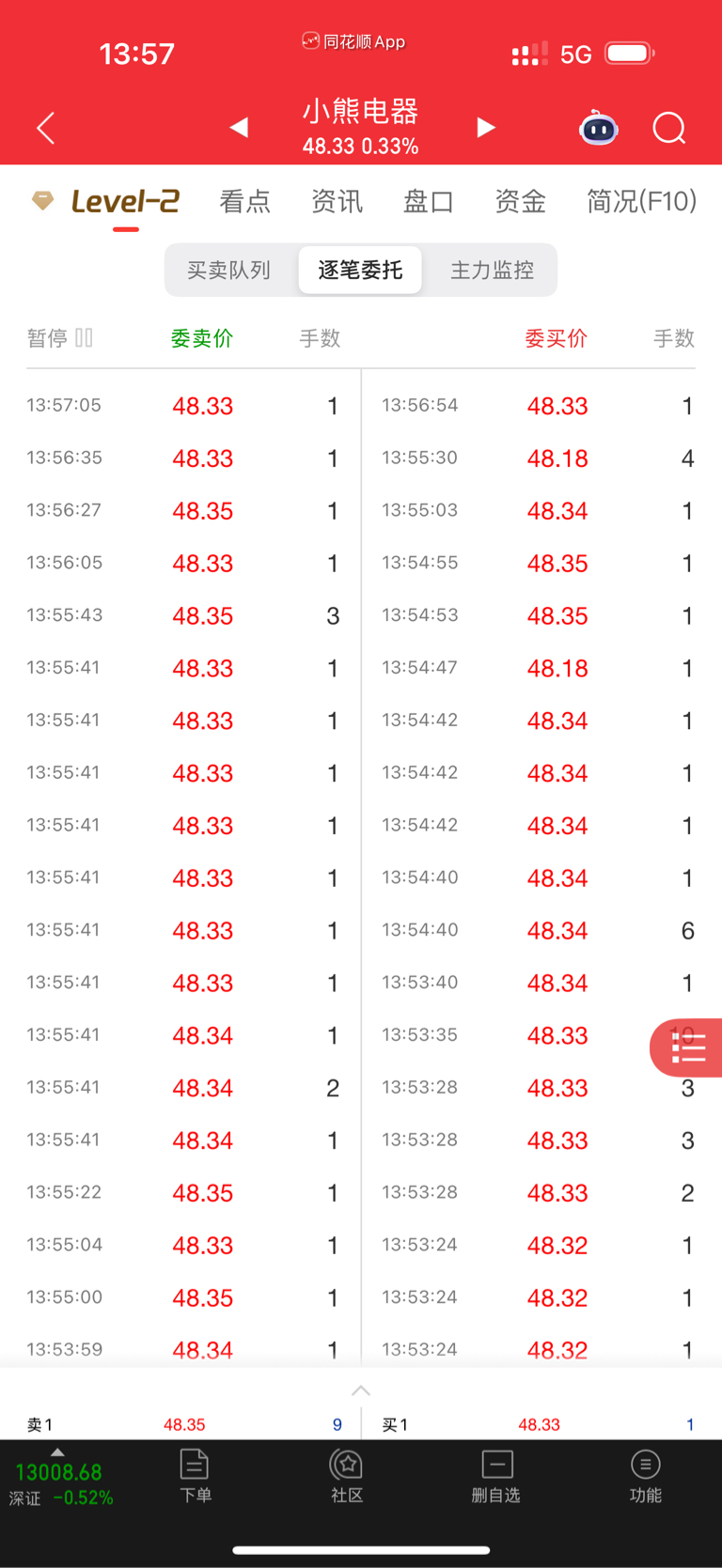The height and width of the screenshot is (1568, 722).
Task: Open the 功能 functions menu icon
Action: tap(645, 1476)
